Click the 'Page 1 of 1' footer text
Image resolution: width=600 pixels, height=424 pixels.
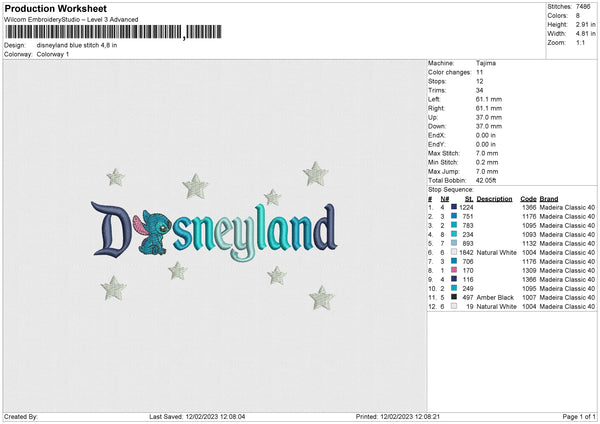tap(579, 416)
